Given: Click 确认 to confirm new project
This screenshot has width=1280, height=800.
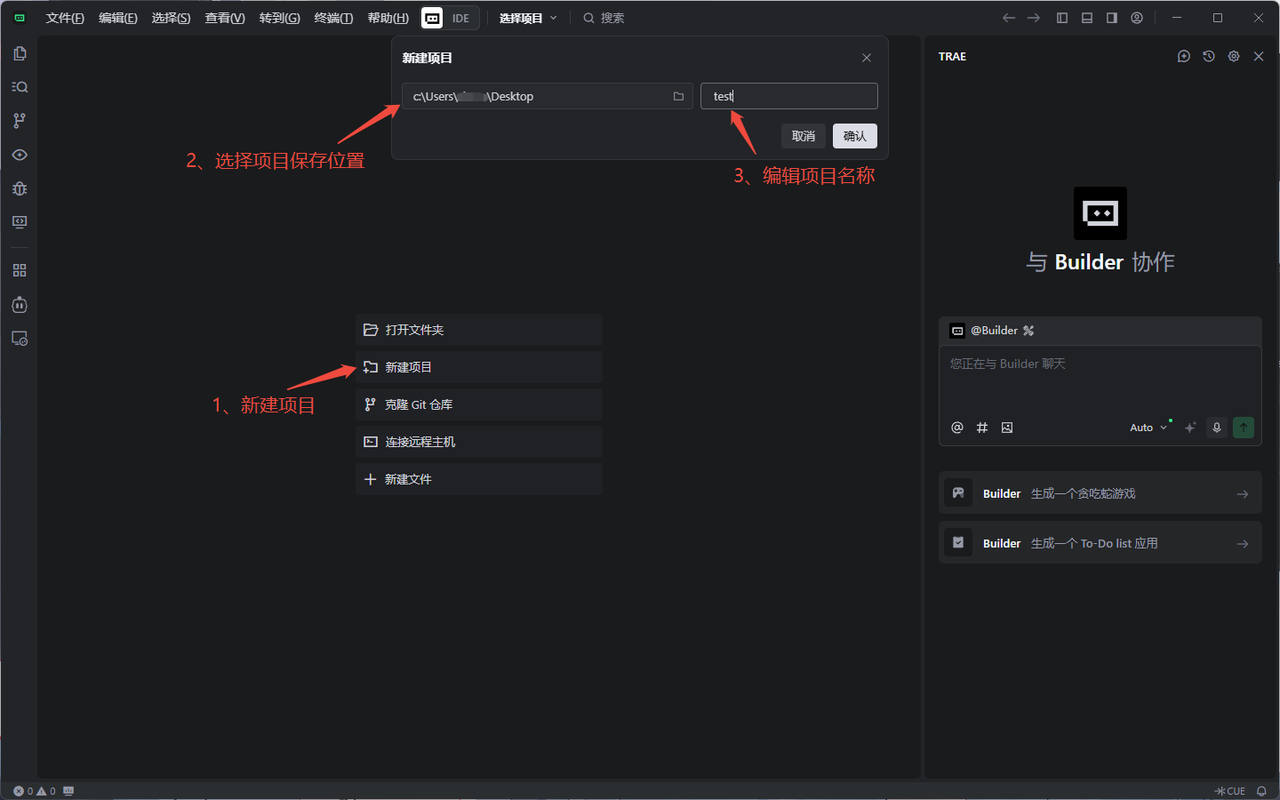Looking at the screenshot, I should (855, 136).
